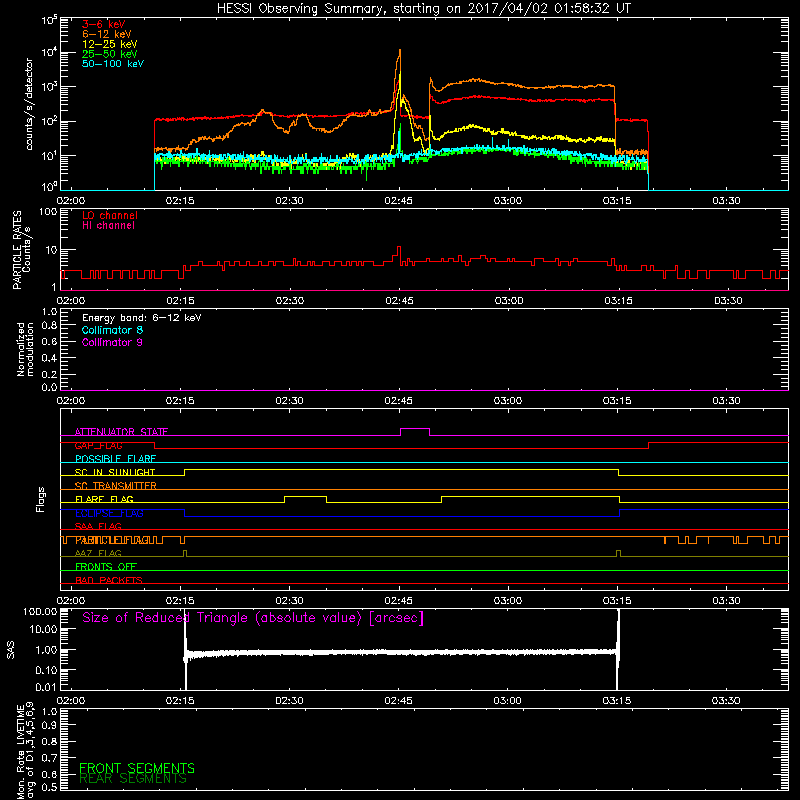Click the 03:30 tick under the Flags panel
The width and height of the screenshot is (800, 800).
[726, 601]
